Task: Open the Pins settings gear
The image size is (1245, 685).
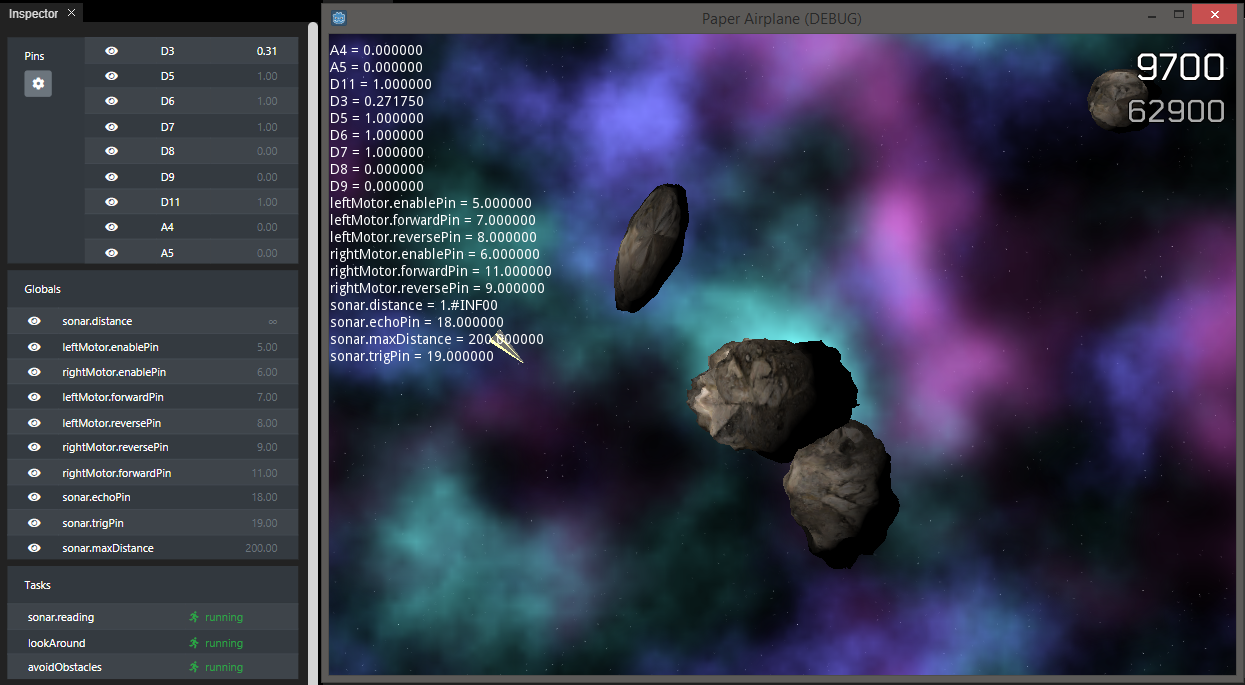Action: coord(37,84)
